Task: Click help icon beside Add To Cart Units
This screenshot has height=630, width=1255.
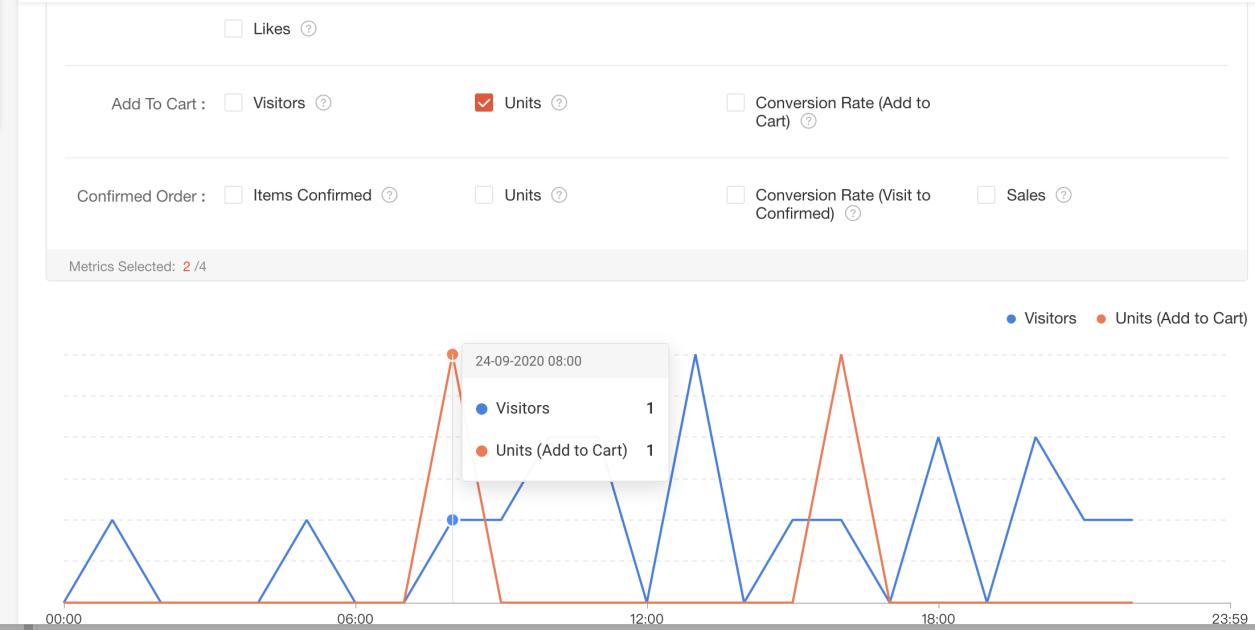Action: click(x=560, y=103)
